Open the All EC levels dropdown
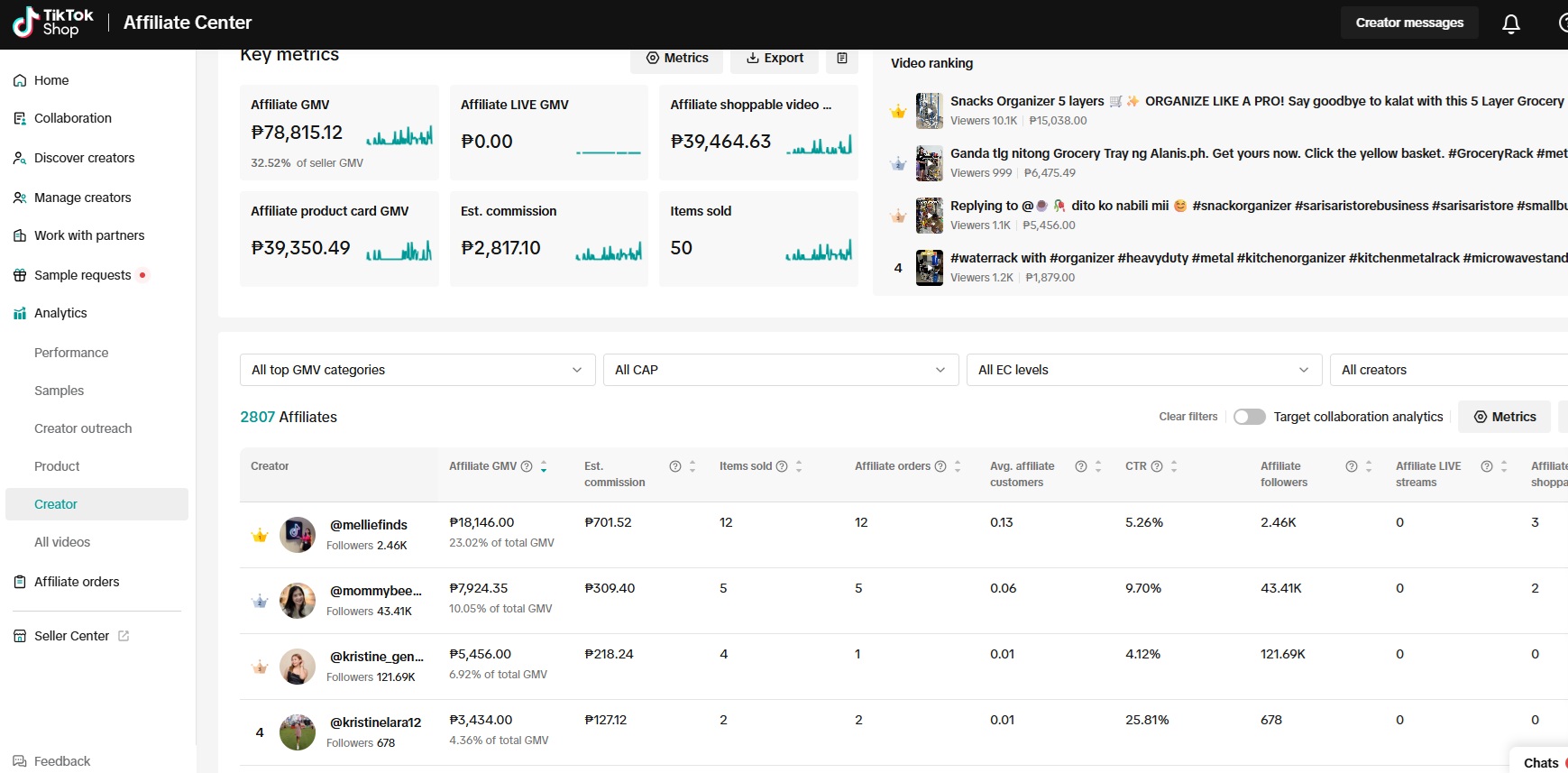Image resolution: width=1568 pixels, height=773 pixels. point(1144,370)
